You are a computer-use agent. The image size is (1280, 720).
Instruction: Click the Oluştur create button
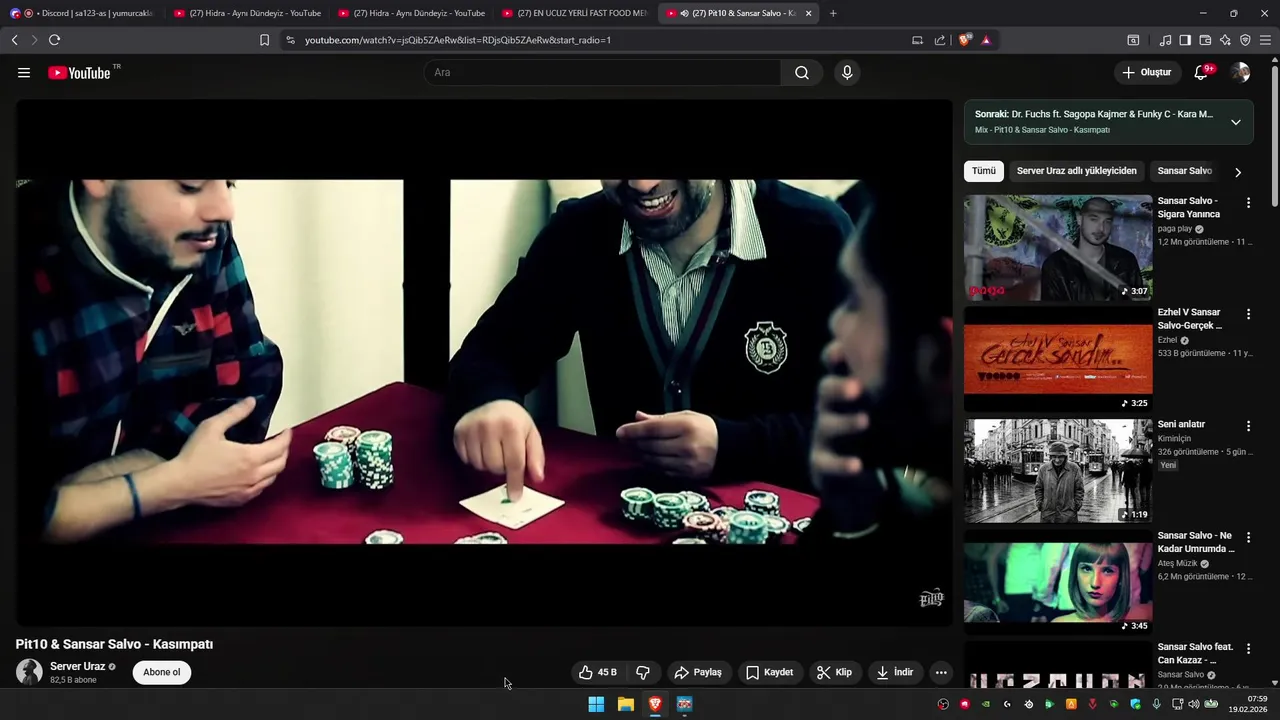click(x=1146, y=72)
